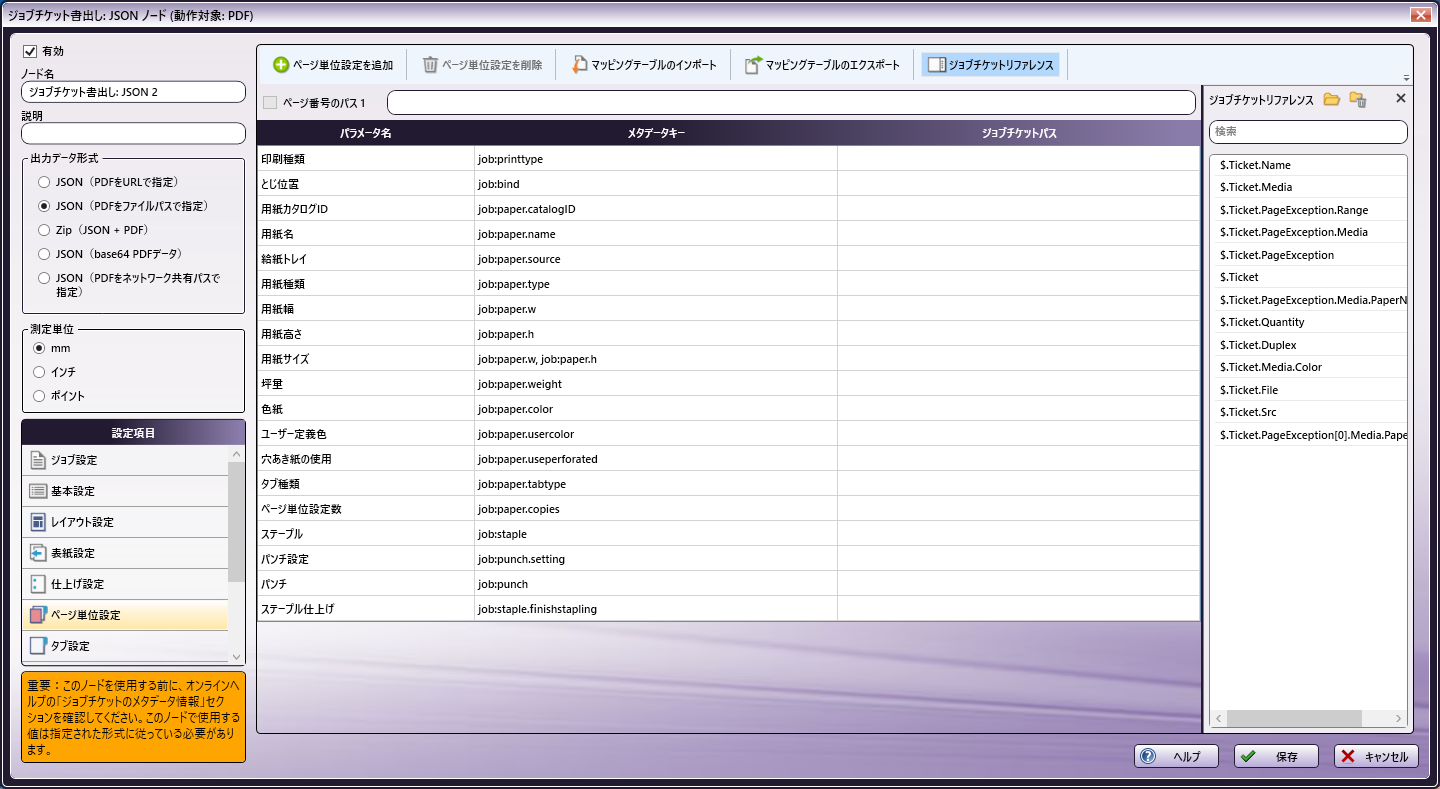Uncheck the 有効 checkbox

click(x=29, y=51)
